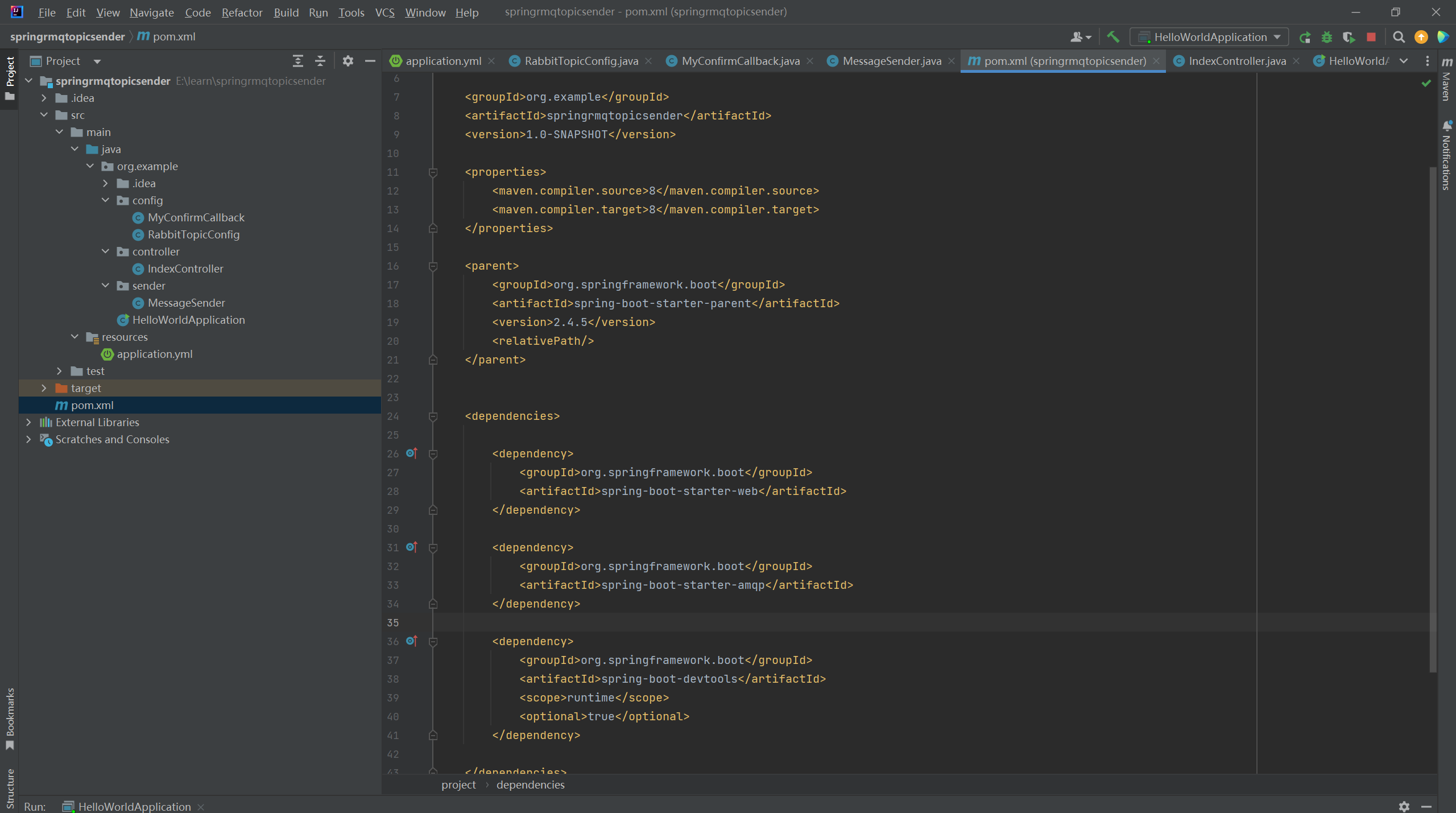The width and height of the screenshot is (1456, 813).
Task: Click Collapse All icon in Project panel
Action: (x=320, y=61)
